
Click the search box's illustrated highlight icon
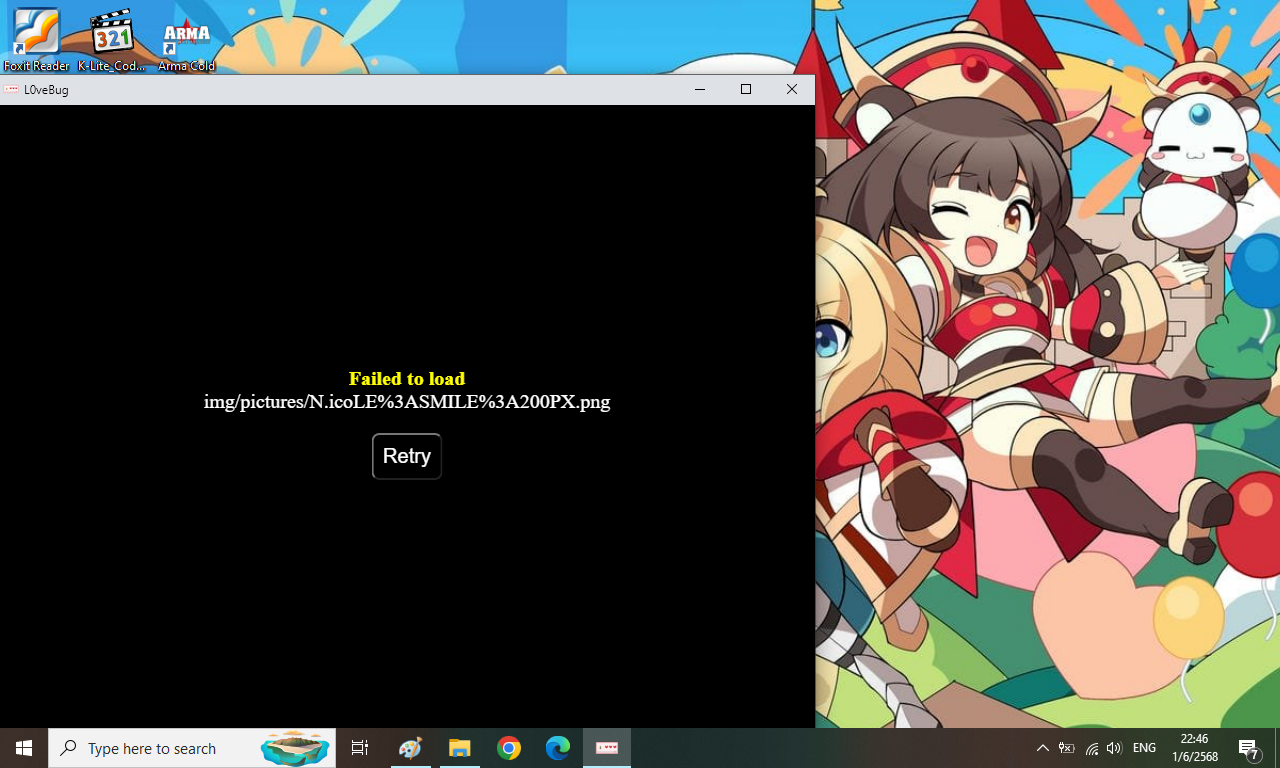click(x=295, y=748)
